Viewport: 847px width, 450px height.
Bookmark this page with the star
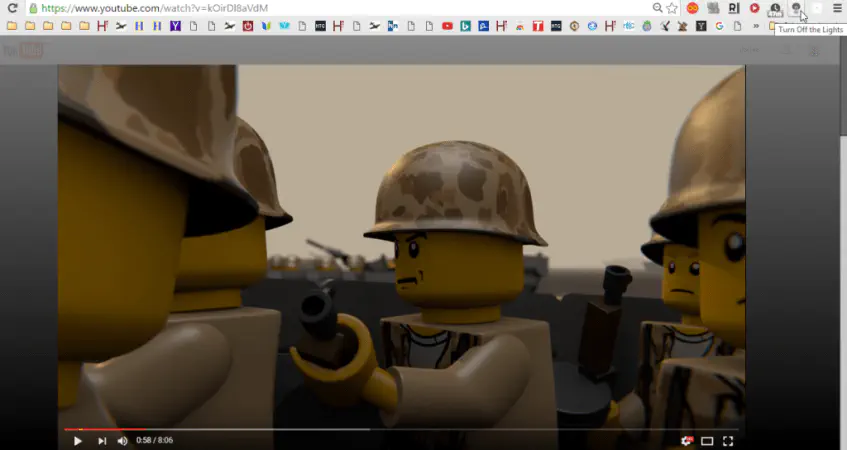tap(672, 8)
